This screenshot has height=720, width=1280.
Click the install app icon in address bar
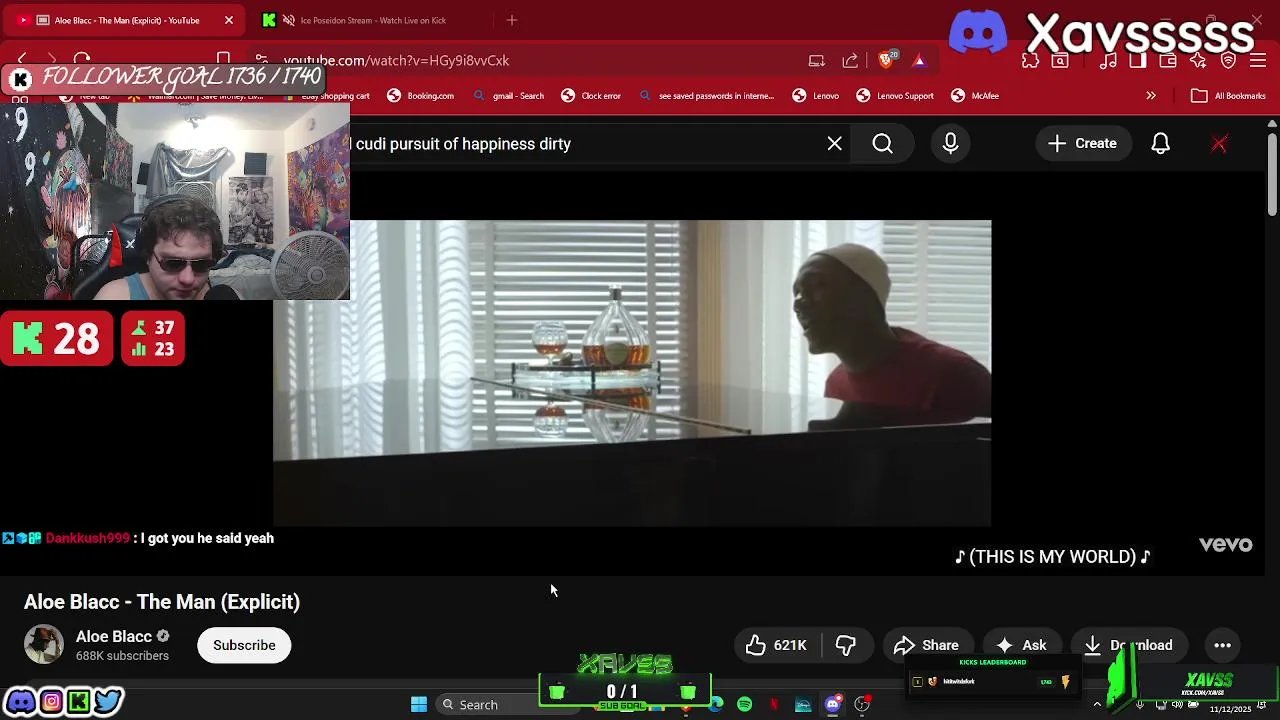coord(817,60)
